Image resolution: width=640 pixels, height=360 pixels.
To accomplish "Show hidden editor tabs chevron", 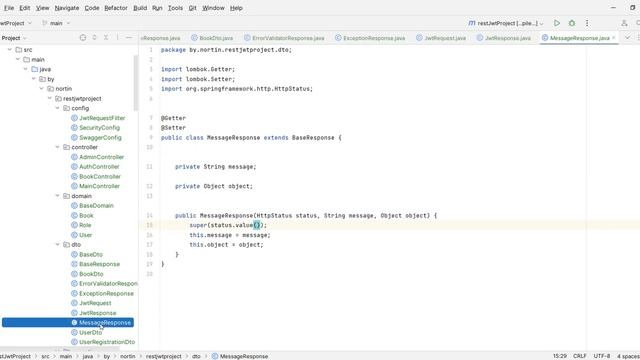I will click(x=627, y=38).
